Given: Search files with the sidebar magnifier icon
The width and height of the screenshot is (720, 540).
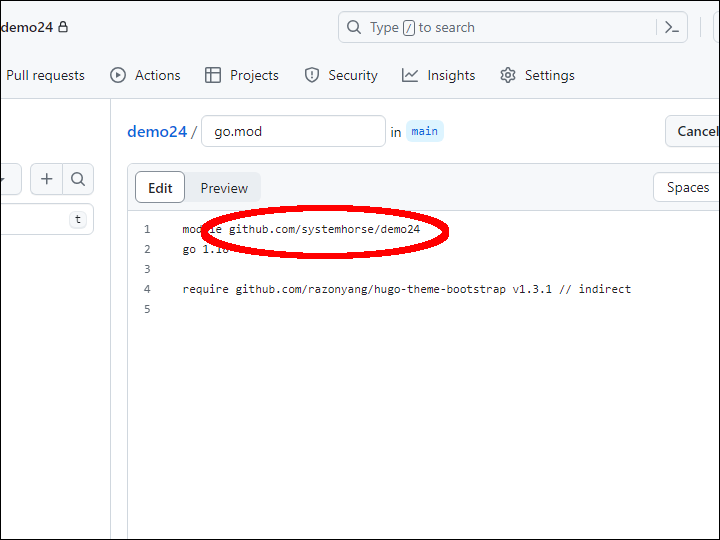Looking at the screenshot, I should pos(78,179).
